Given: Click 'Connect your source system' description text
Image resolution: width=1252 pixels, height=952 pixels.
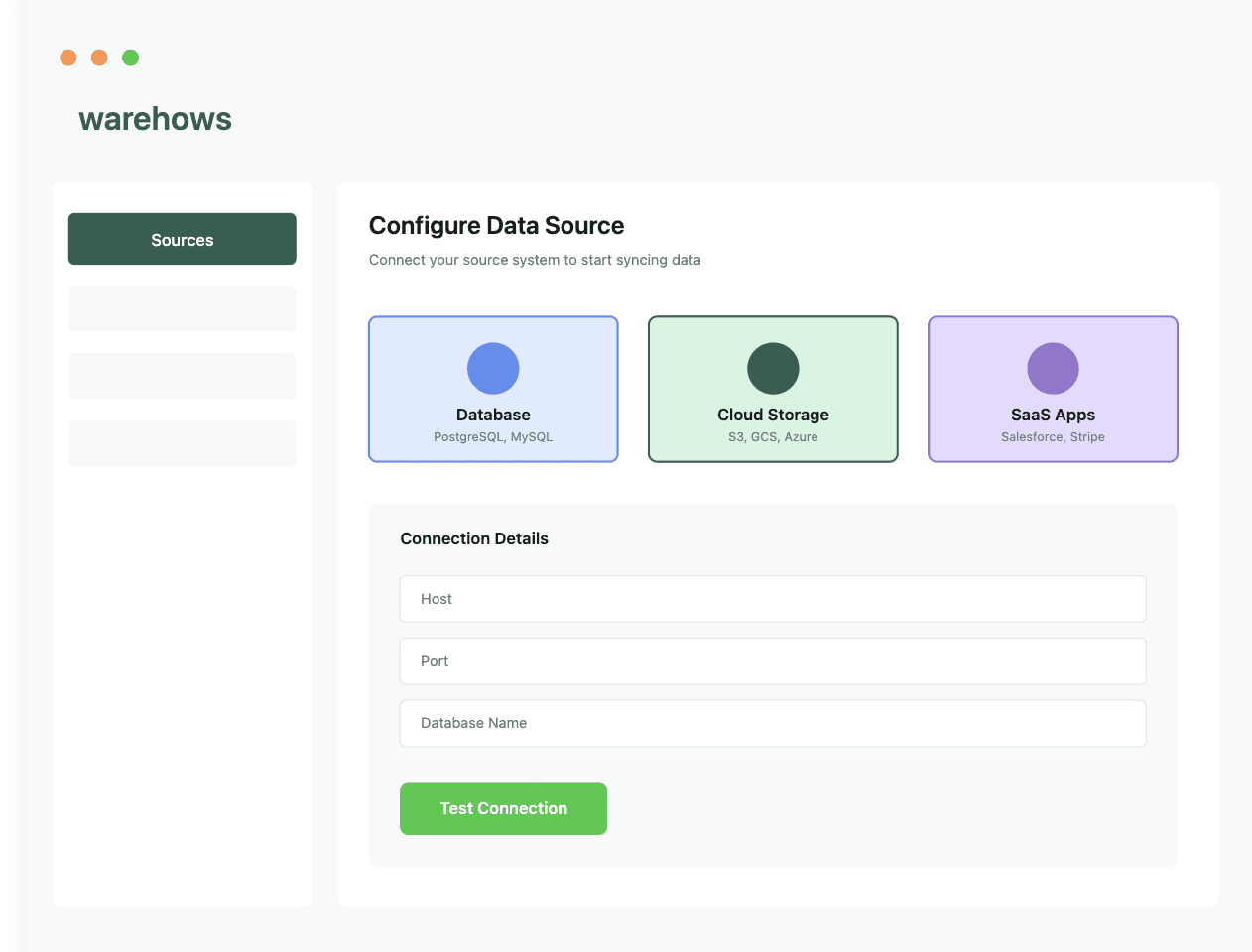Looking at the screenshot, I should pos(535,260).
